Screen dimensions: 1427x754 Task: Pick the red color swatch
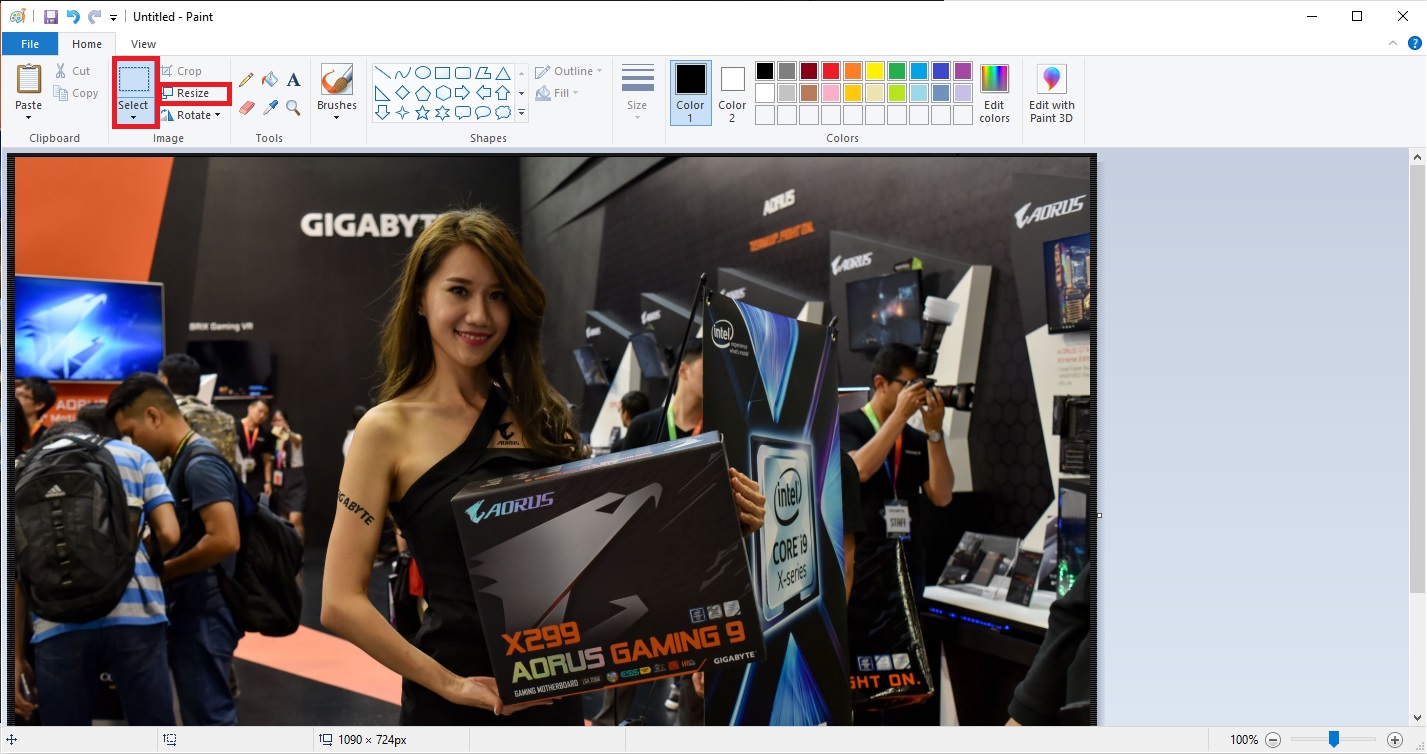click(x=831, y=71)
